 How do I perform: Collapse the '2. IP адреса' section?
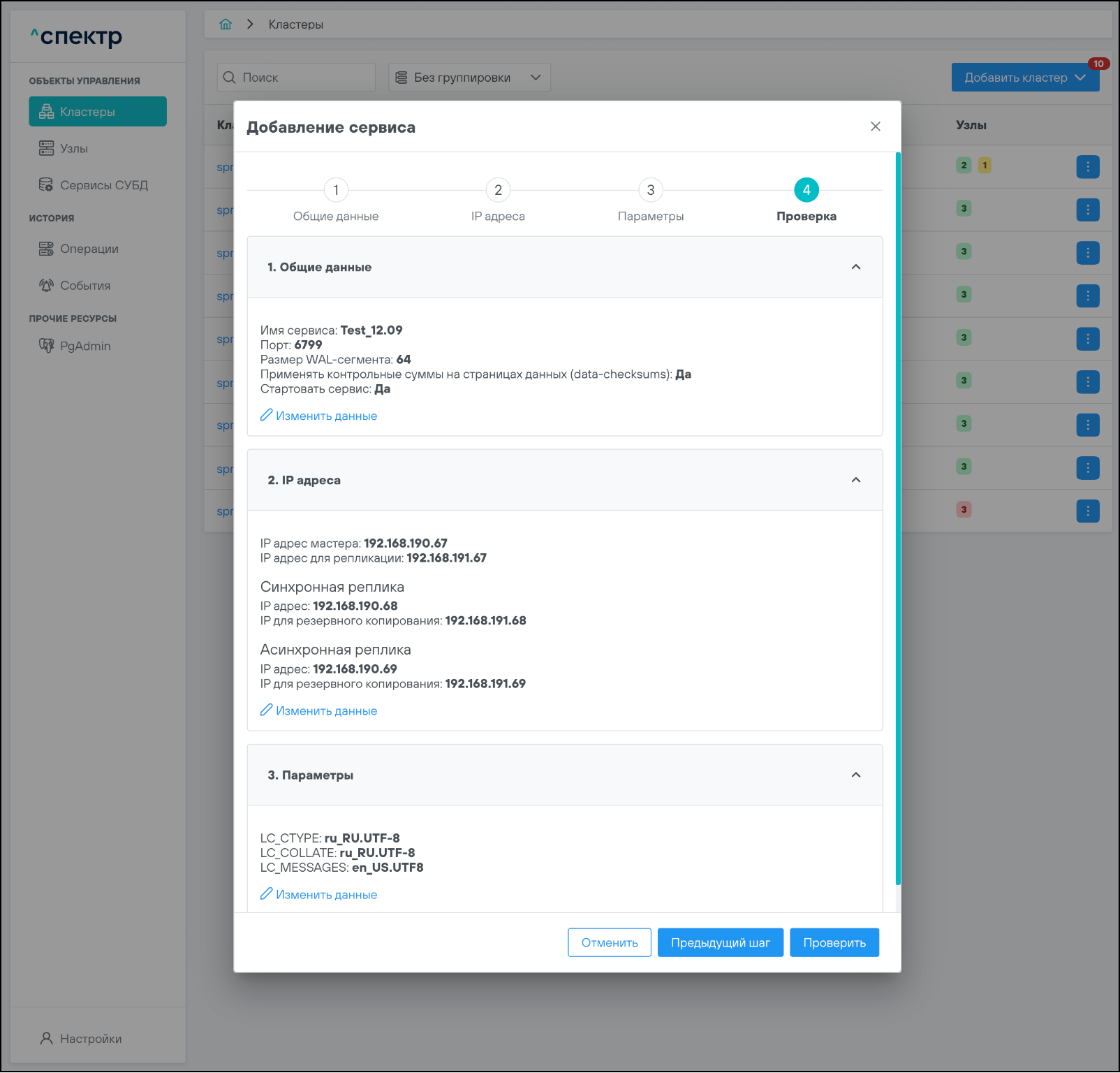click(855, 480)
